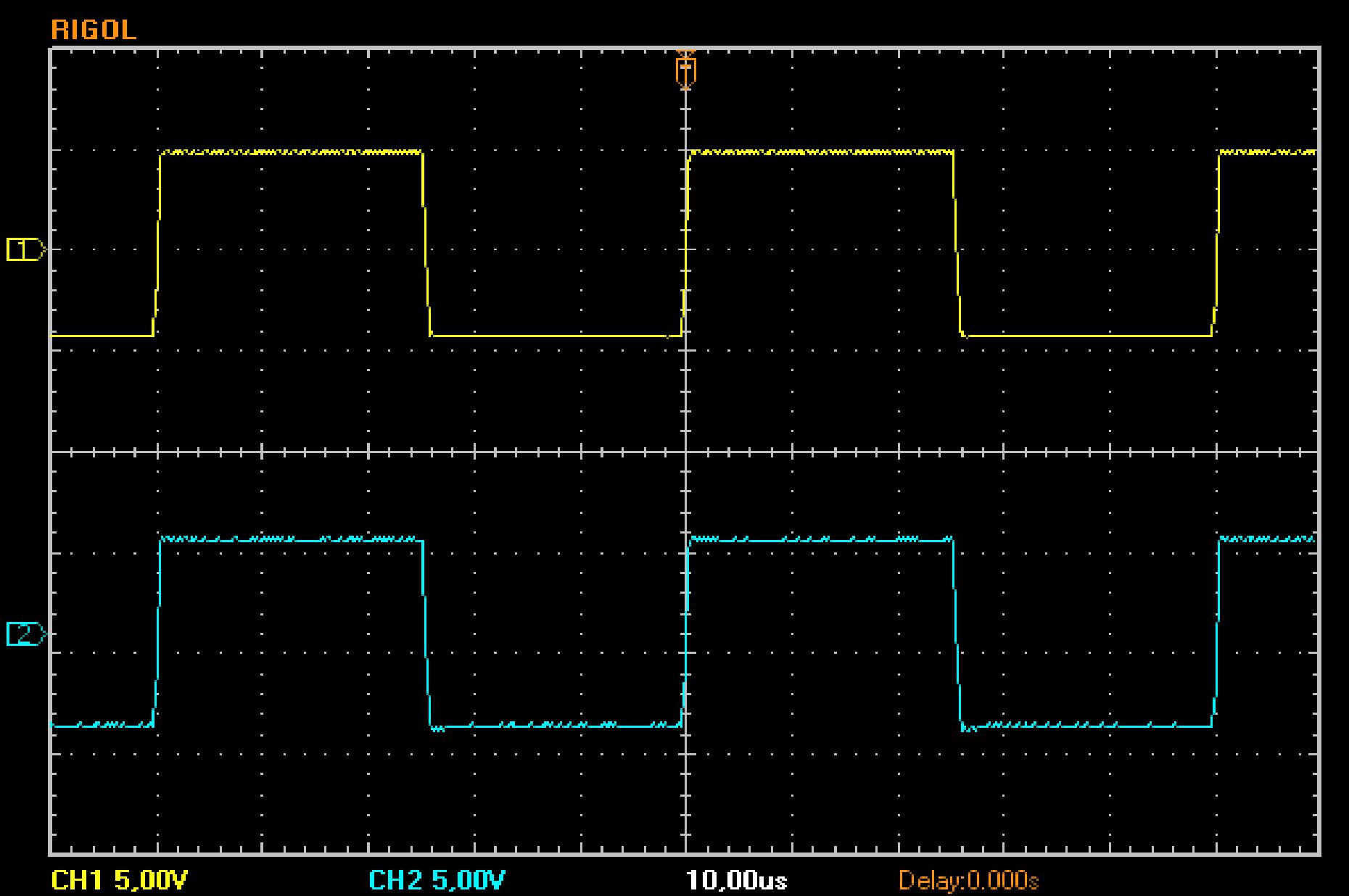Click the 10.00us timebase readout
The image size is (1349, 896).
coord(736,880)
